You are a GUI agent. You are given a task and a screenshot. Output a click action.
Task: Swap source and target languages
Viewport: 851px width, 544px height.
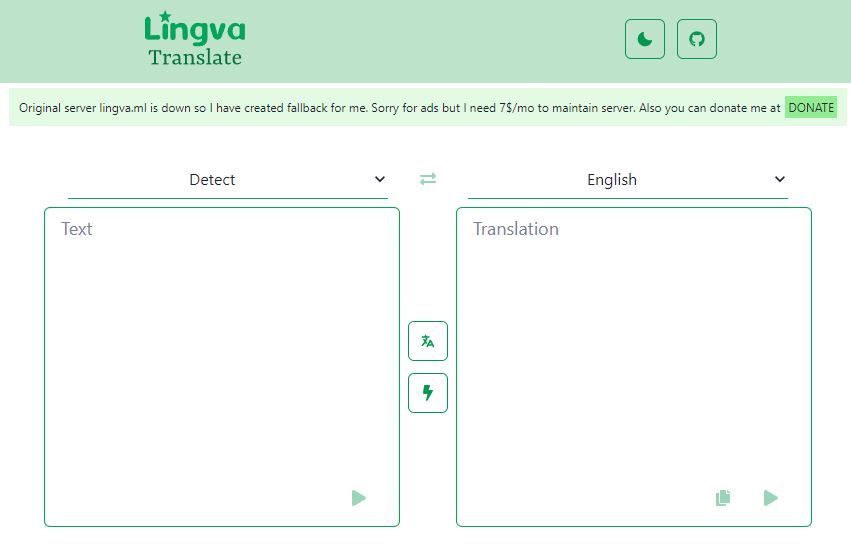click(x=428, y=179)
